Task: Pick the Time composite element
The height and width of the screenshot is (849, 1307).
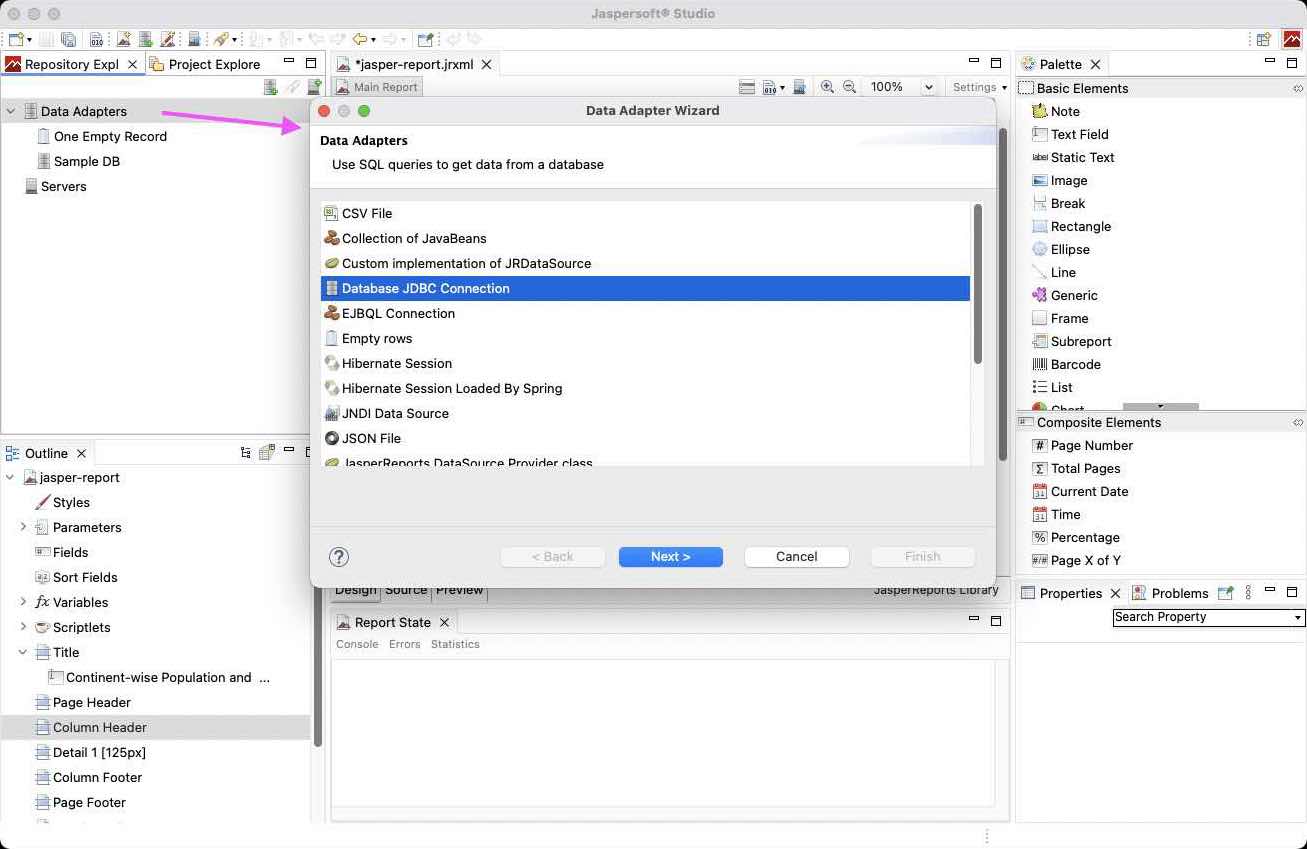Action: tap(1056, 514)
